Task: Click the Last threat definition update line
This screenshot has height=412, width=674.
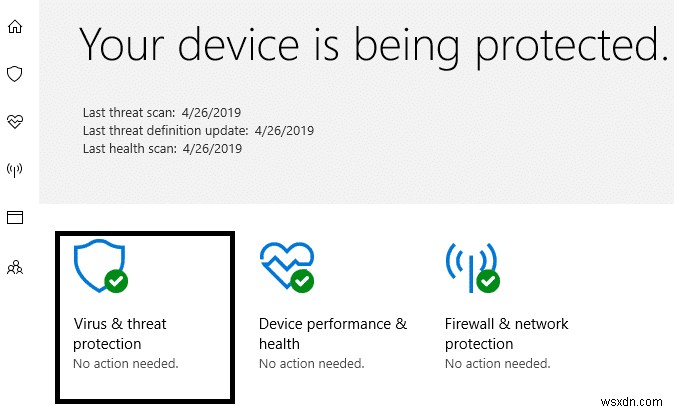Action: click(x=196, y=130)
